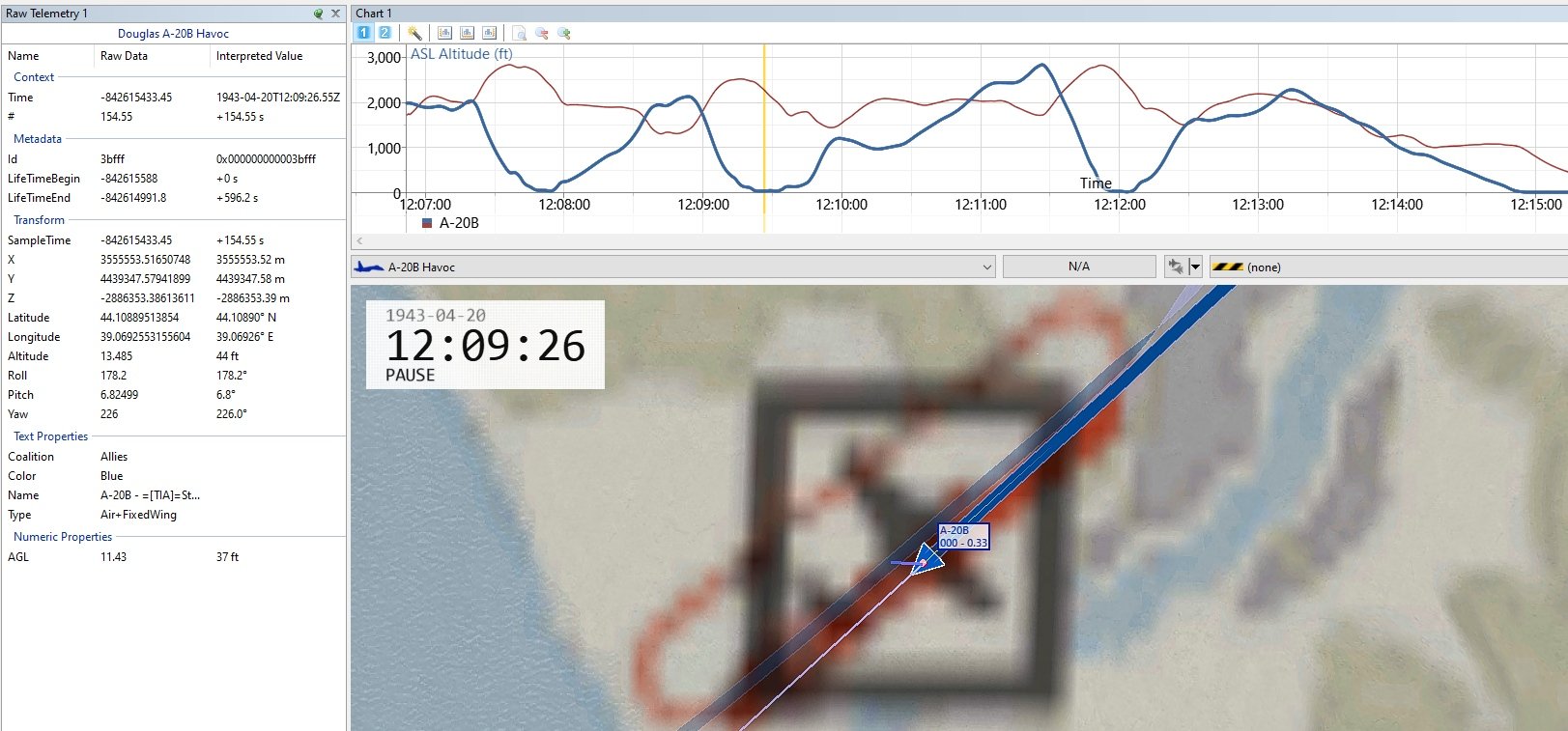Screen dimensions: 1568x731
Task: Zoom out the chart with minus magnifier
Action: point(542,33)
